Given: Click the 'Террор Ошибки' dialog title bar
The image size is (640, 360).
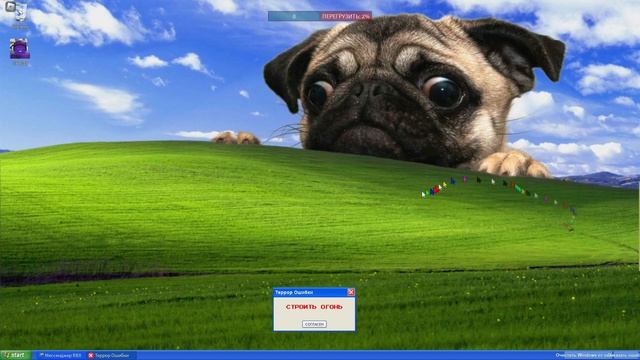Looking at the screenshot, I should [314, 292].
